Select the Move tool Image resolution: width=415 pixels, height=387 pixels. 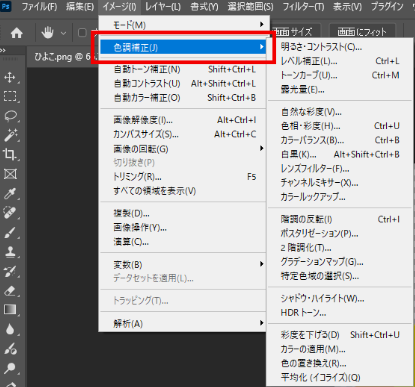click(x=10, y=77)
